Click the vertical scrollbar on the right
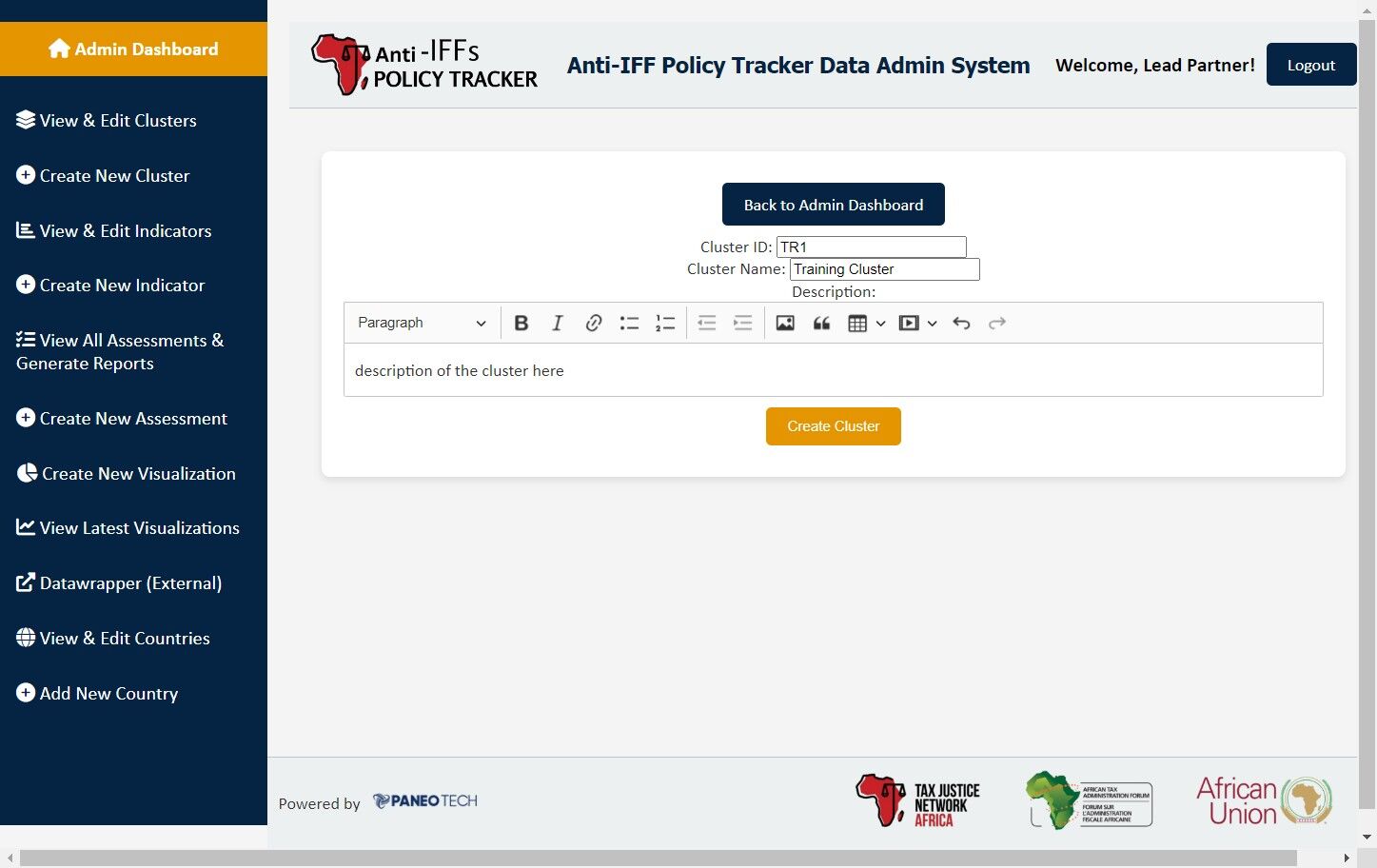Viewport: 1377px width, 868px height. pos(1367,412)
